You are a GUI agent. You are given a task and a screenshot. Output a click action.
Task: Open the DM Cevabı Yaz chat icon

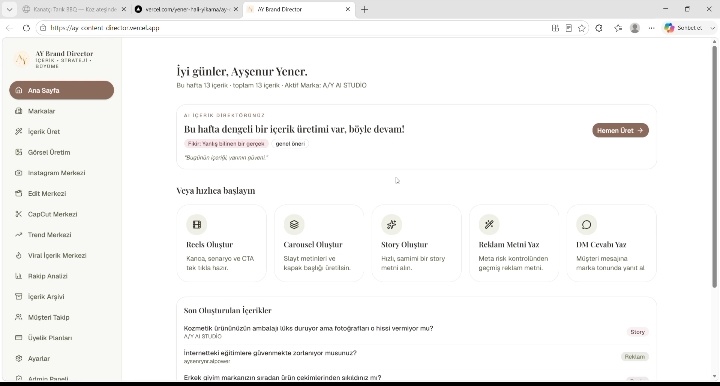pyautogui.click(x=586, y=224)
